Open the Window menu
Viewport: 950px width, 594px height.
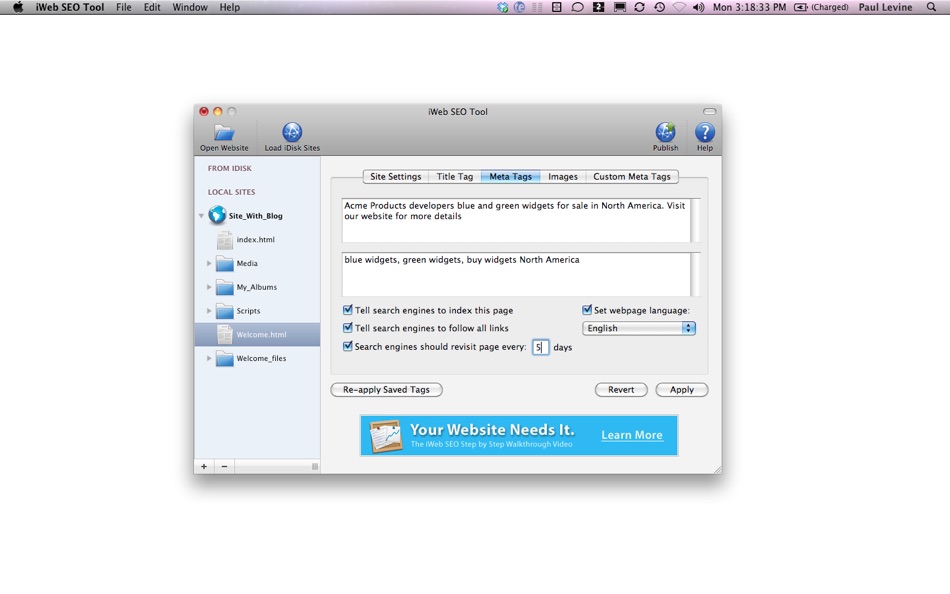pos(190,7)
